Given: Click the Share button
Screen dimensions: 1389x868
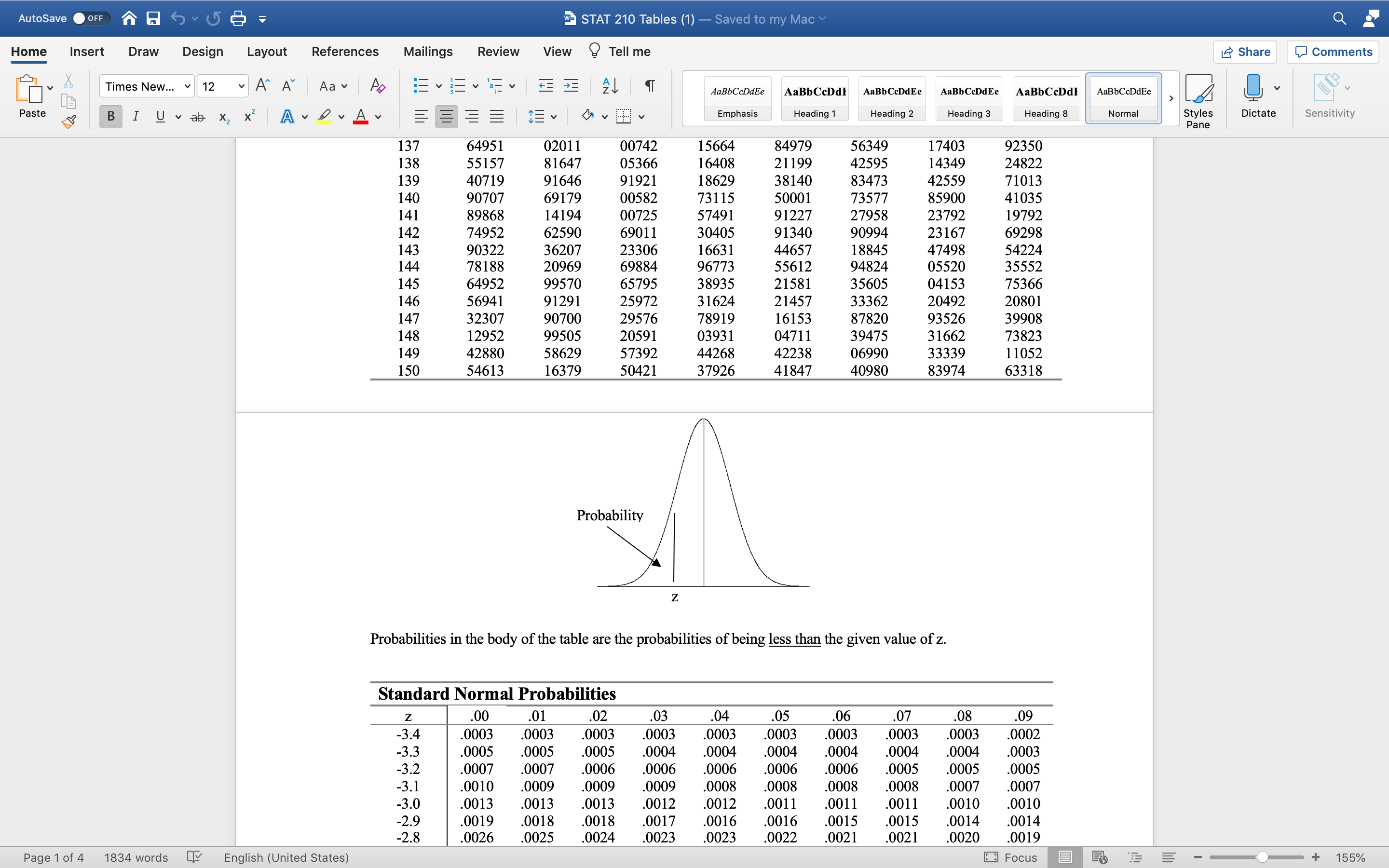Looking at the screenshot, I should point(1245,52).
